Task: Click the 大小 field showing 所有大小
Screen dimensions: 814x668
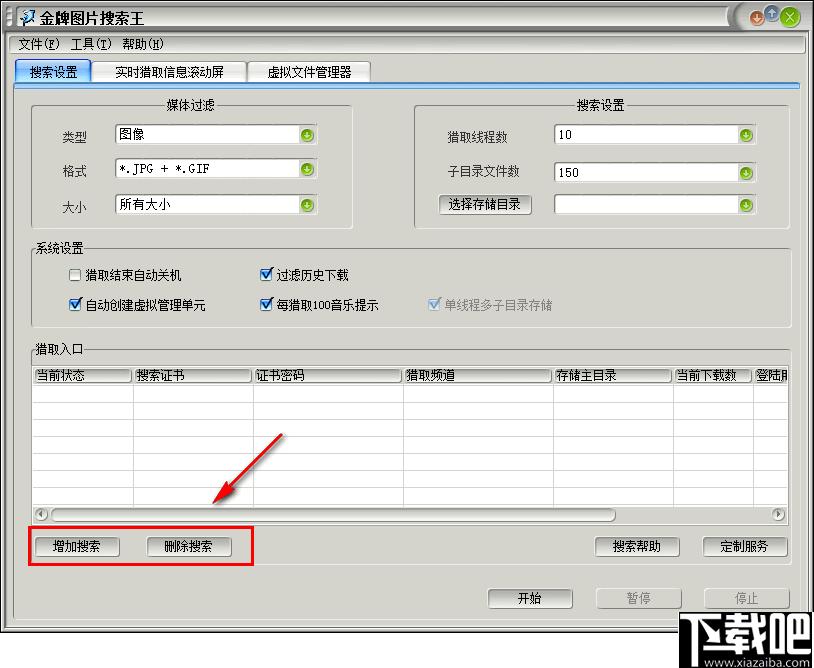Action: click(x=215, y=205)
